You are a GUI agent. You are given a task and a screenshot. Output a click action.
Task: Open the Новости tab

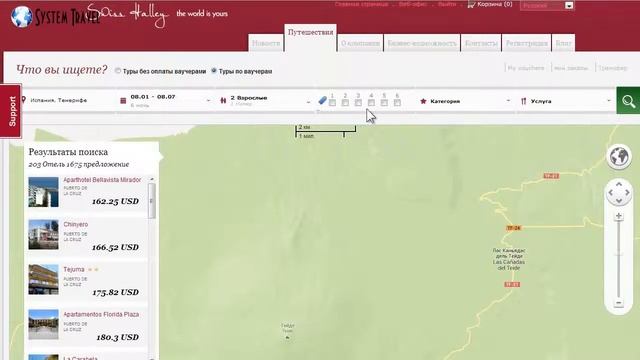266,43
